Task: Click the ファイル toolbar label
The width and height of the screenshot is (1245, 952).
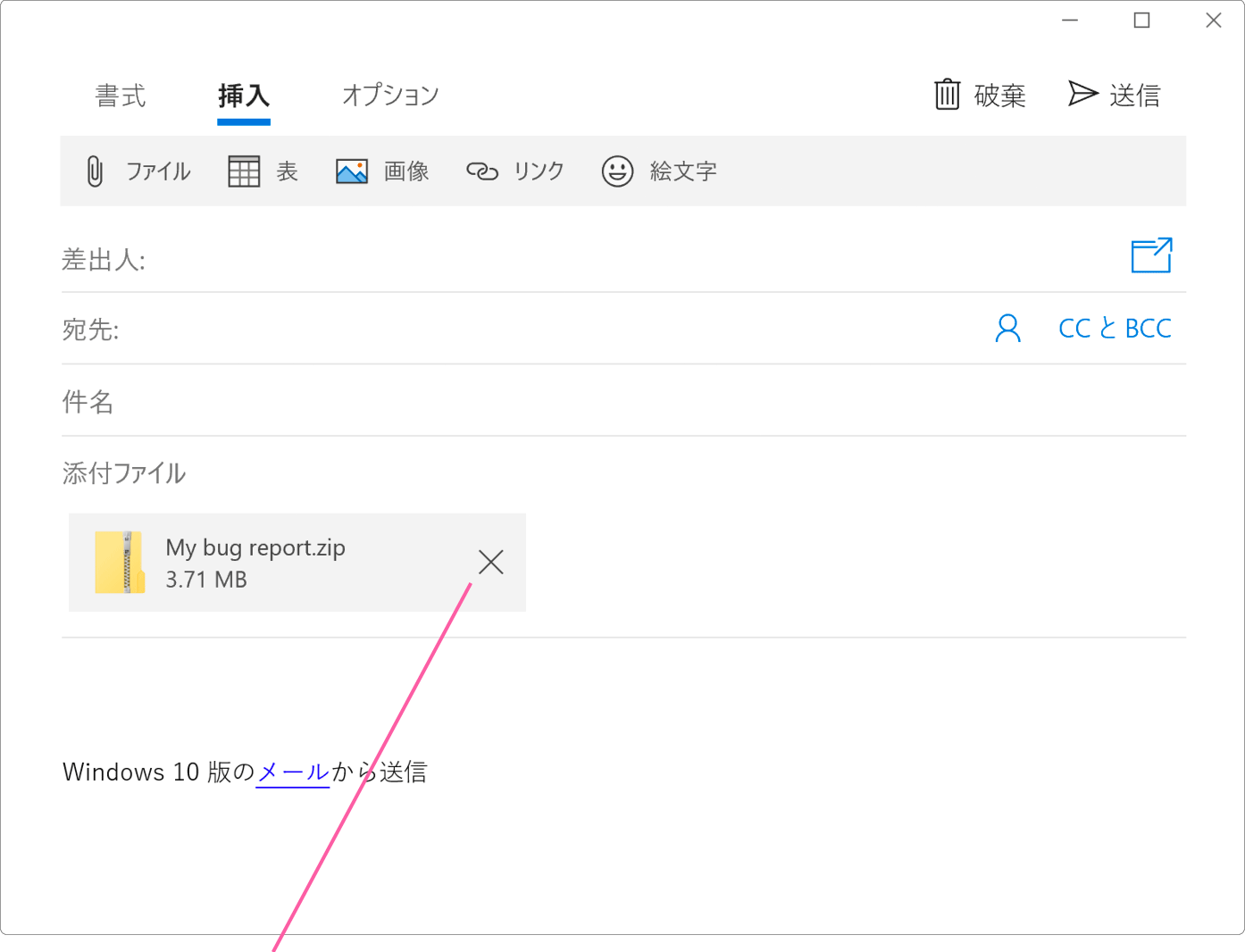Action: (x=158, y=171)
